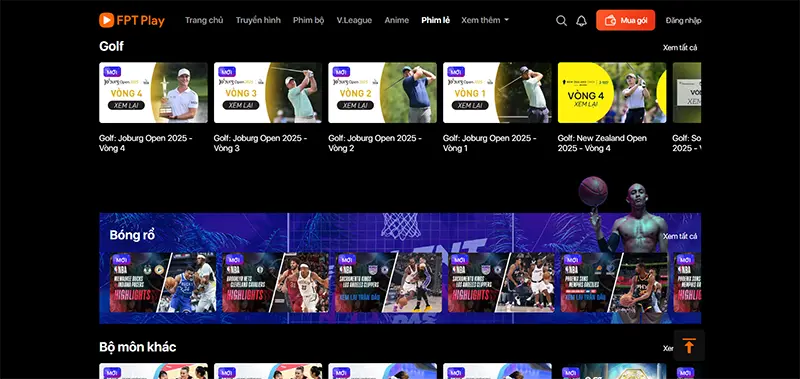
Task: Expand the Xem thêm dropdown menu
Action: (x=485, y=20)
